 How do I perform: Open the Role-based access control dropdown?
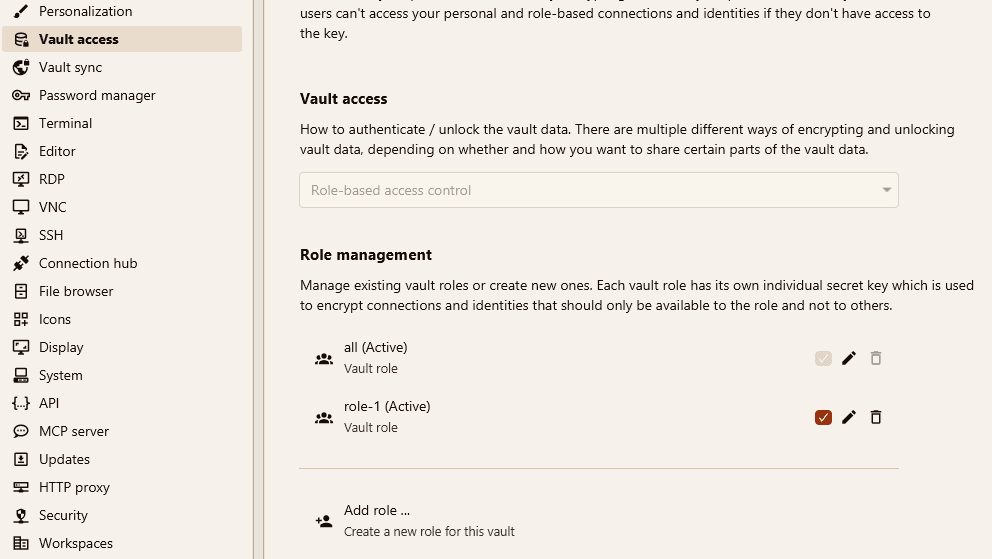[598, 190]
